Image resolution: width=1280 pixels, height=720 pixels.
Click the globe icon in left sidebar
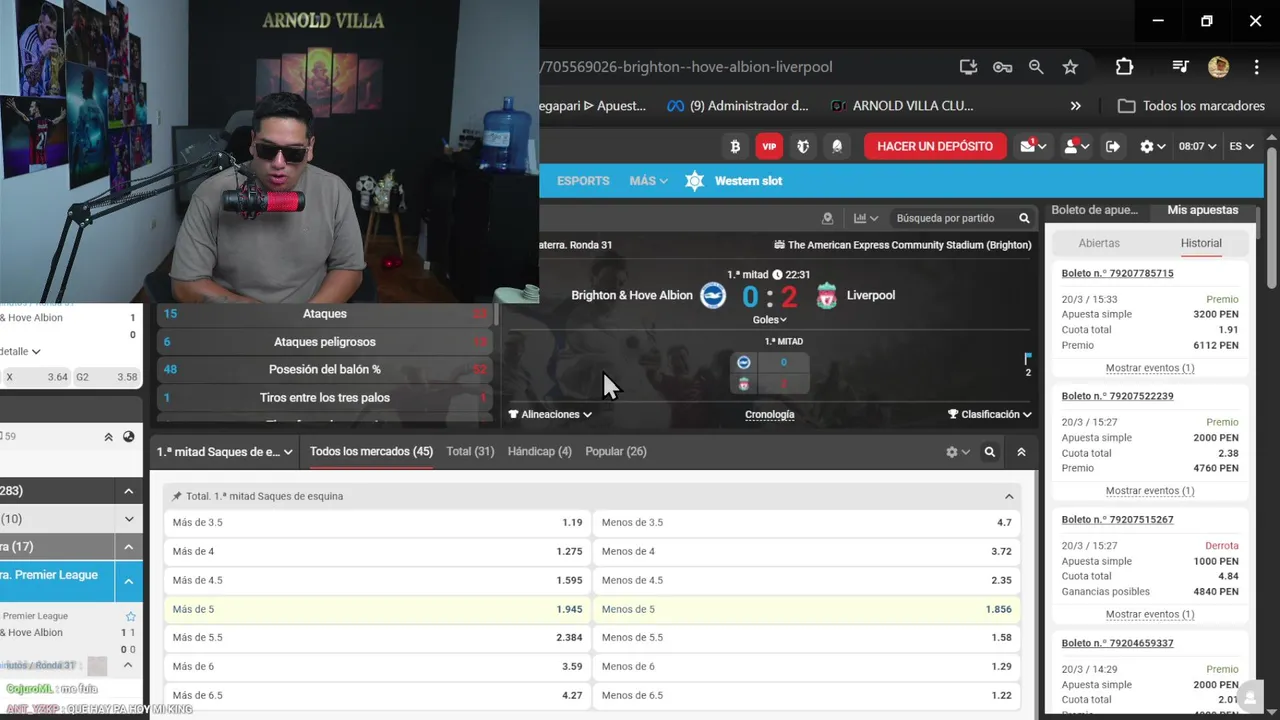tap(128, 437)
